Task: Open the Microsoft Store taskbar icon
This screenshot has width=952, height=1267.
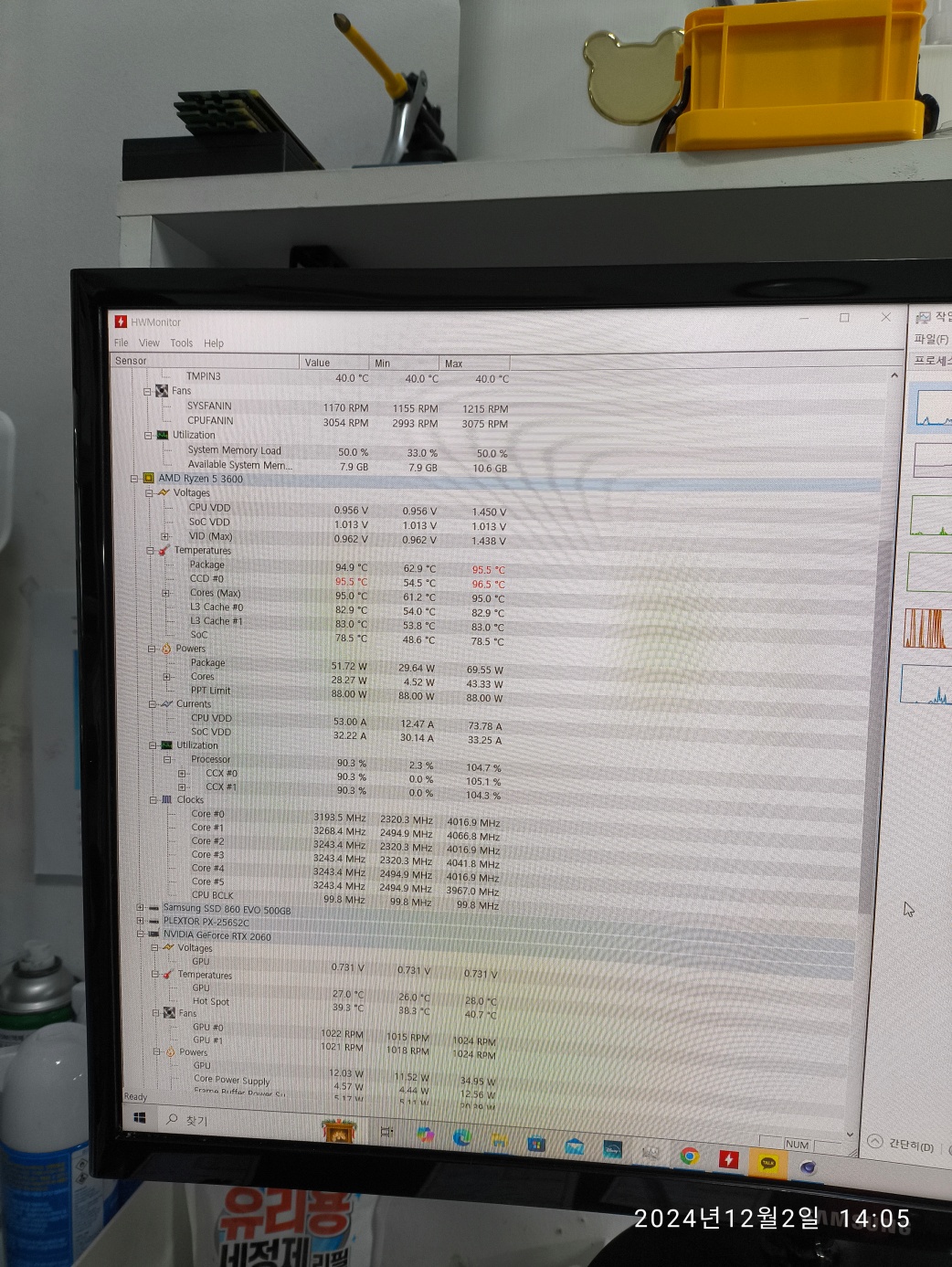Action: [x=536, y=1143]
